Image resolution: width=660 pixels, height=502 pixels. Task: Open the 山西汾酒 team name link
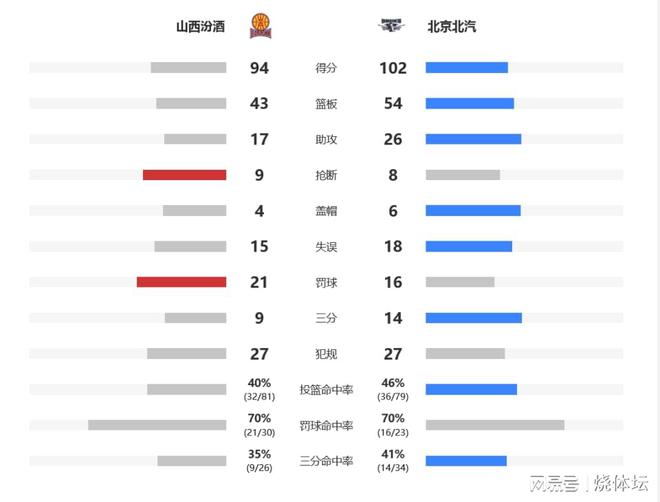200,27
